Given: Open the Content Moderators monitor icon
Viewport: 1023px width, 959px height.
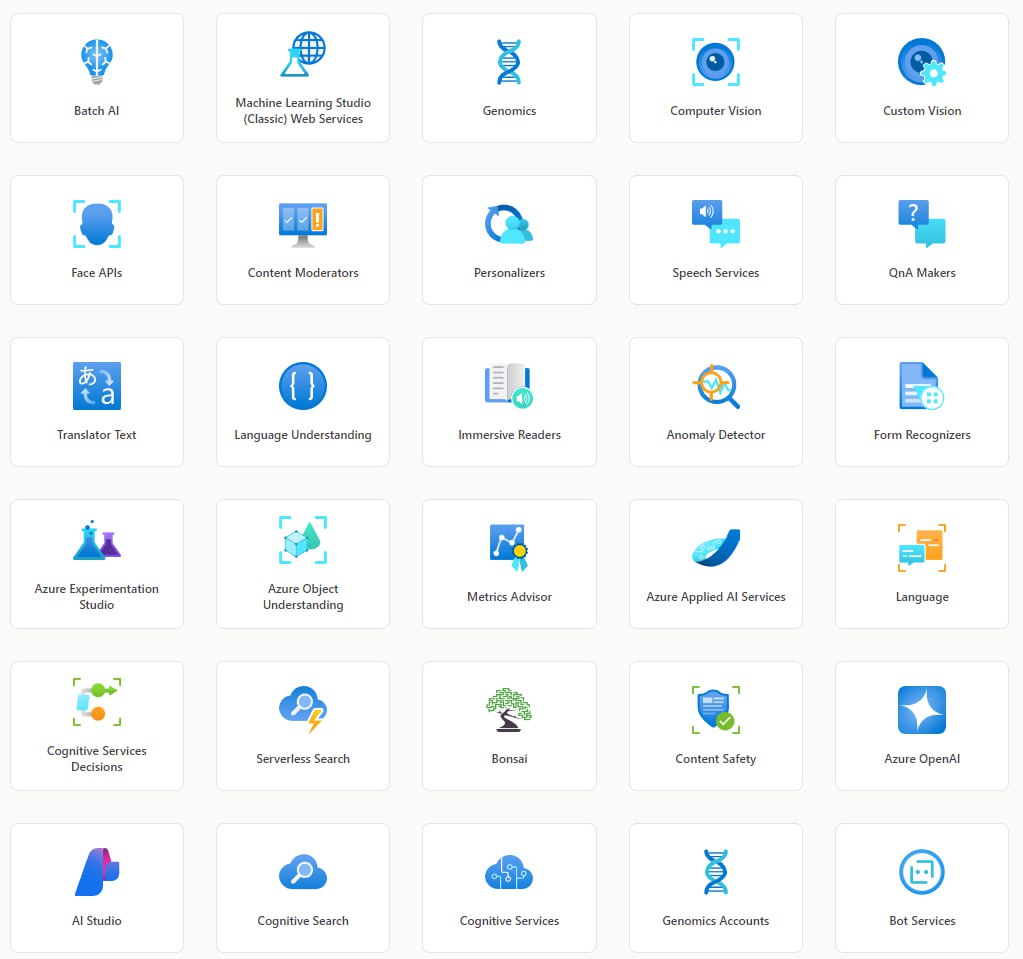Looking at the screenshot, I should [303, 224].
